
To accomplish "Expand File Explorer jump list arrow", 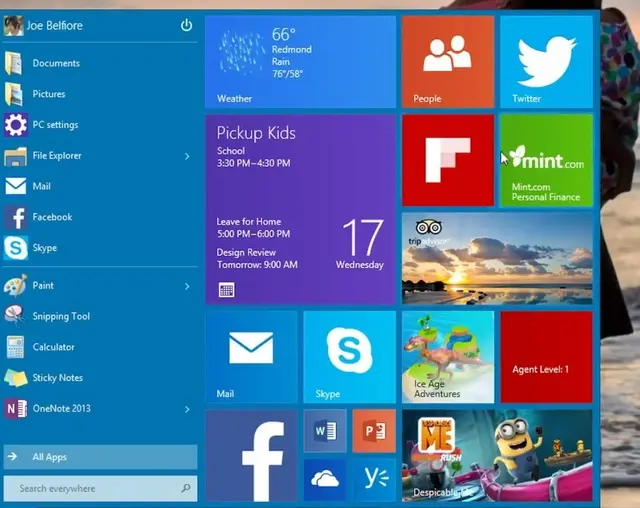I will (187, 156).
